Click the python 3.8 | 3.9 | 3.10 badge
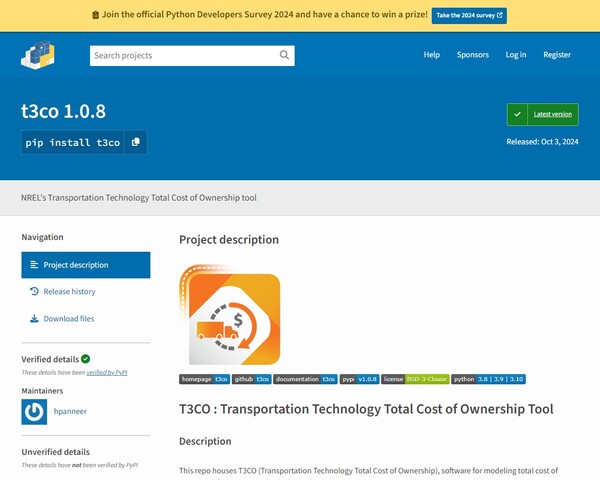Screen dimensions: 600x480 488,379
